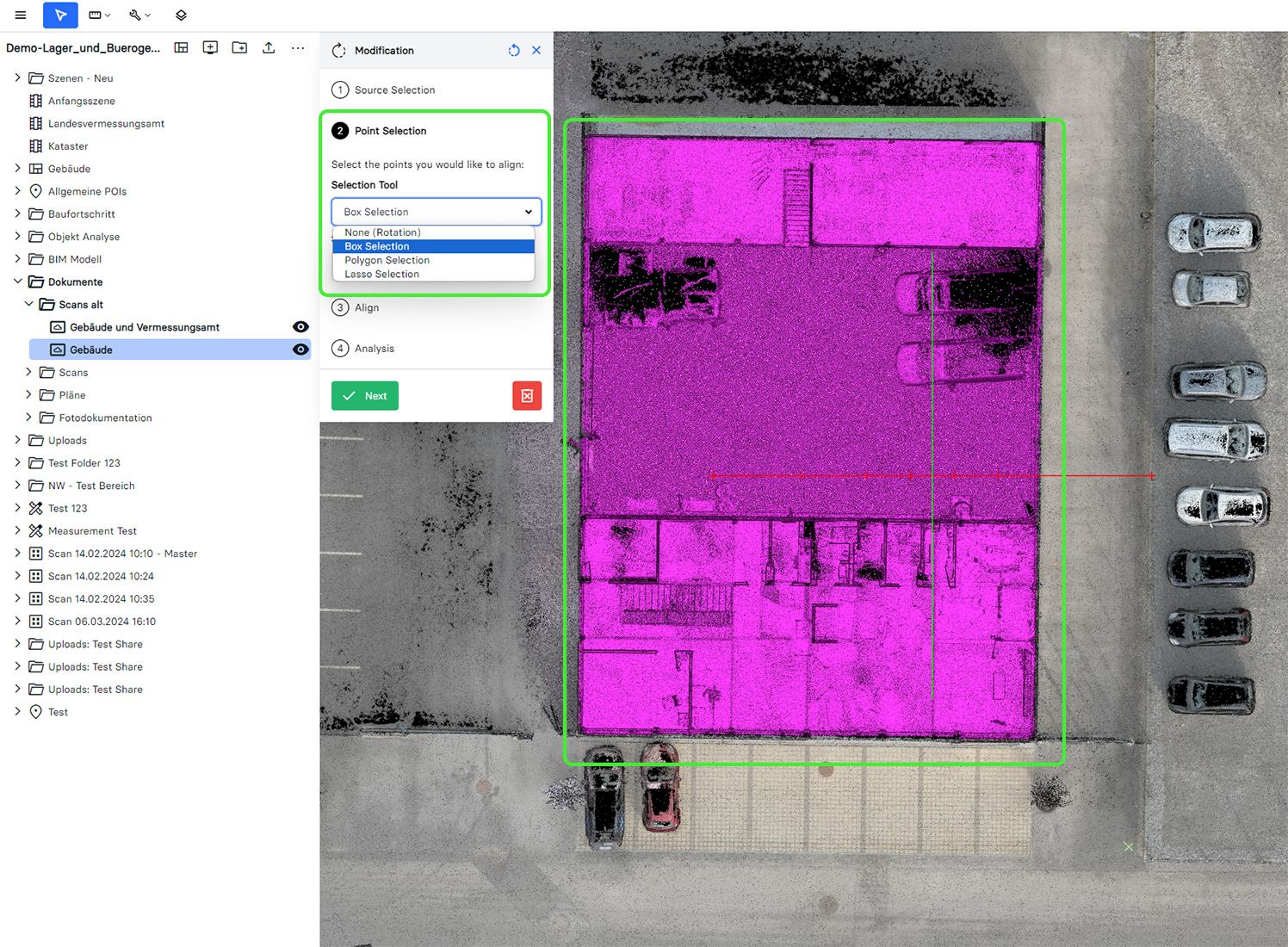Click the upload icon in project header
This screenshot has height=947, width=1288.
pos(269,48)
